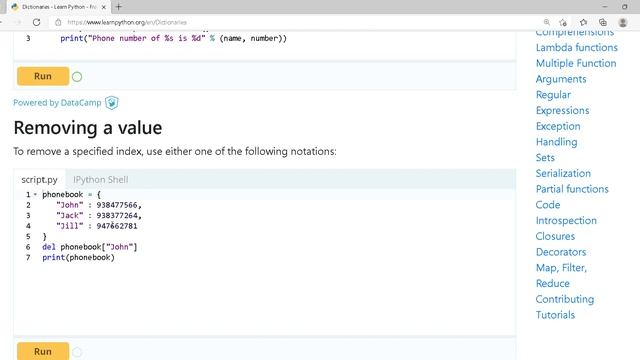Reload the page with the refresh icon
This screenshot has width=640, height=360.
36,22
